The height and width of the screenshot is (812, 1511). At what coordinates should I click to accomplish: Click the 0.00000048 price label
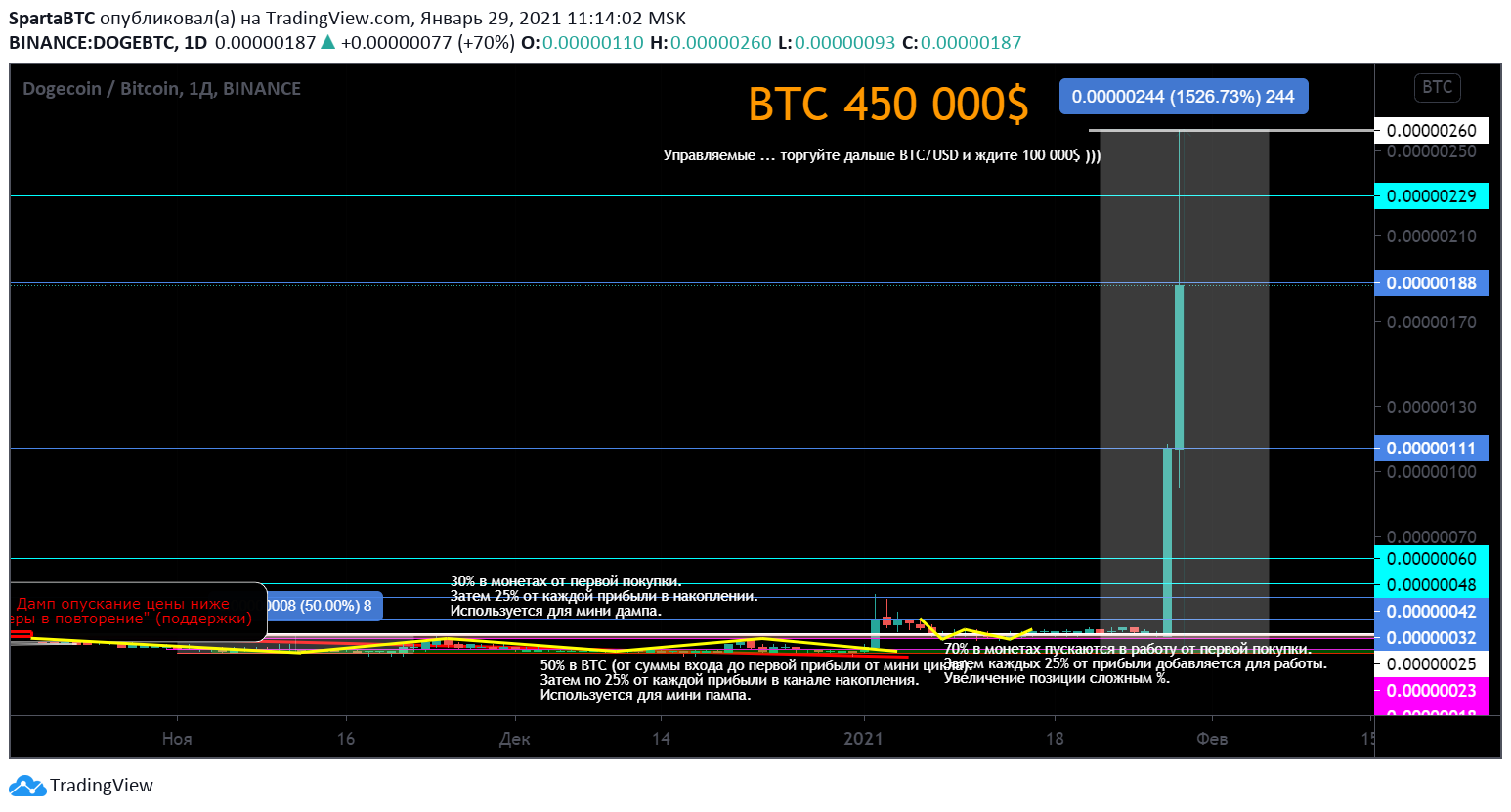coord(1432,585)
